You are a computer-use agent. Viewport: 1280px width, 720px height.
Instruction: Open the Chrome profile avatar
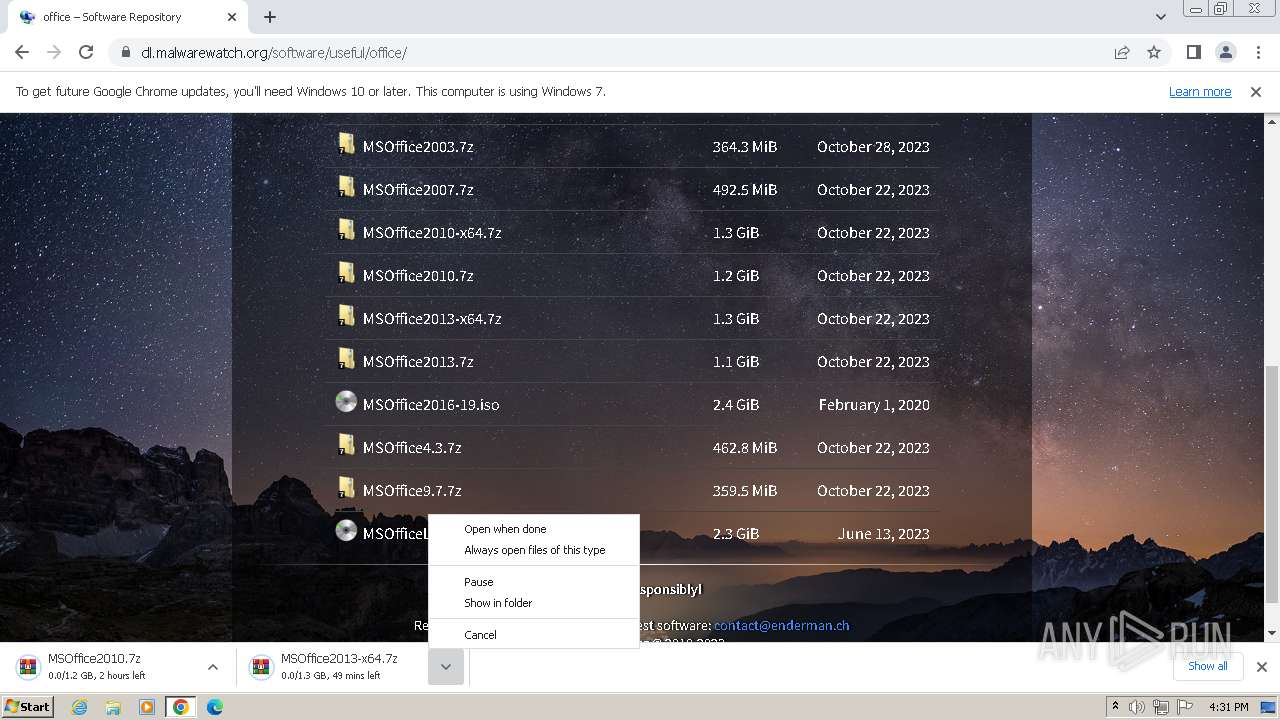(x=1225, y=52)
